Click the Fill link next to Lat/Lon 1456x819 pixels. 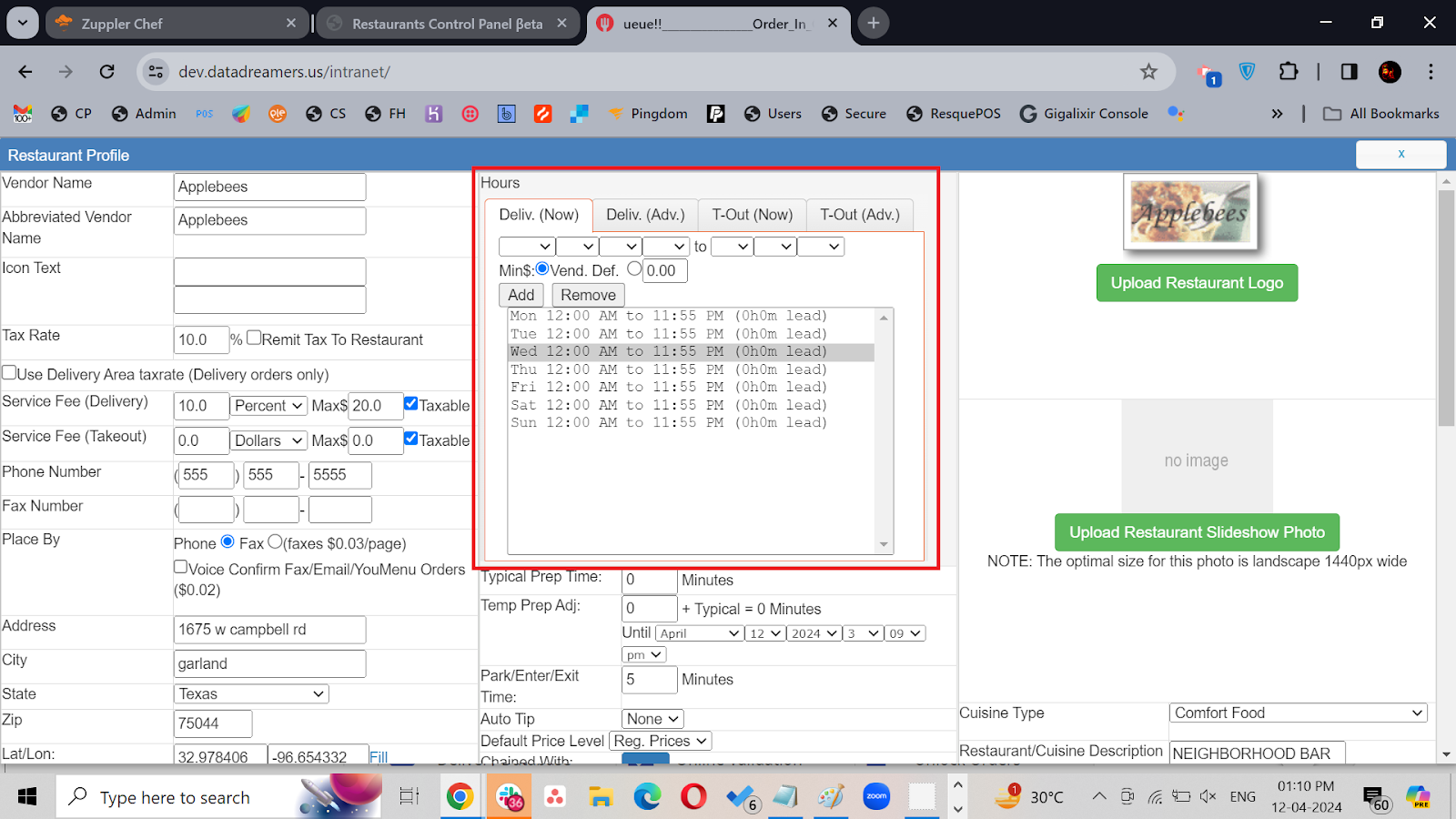coord(379,757)
